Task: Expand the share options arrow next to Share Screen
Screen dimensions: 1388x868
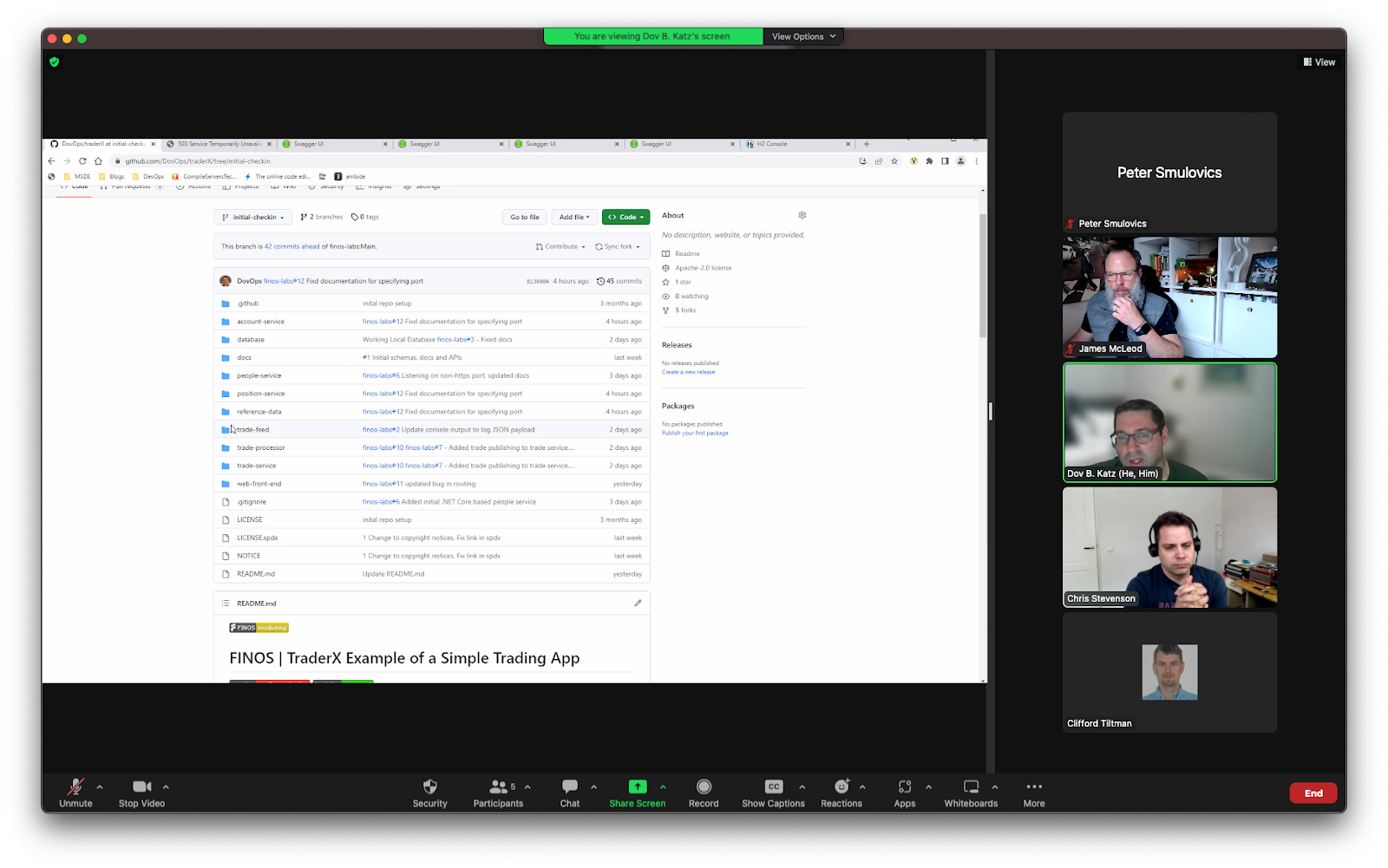Action: [x=663, y=787]
